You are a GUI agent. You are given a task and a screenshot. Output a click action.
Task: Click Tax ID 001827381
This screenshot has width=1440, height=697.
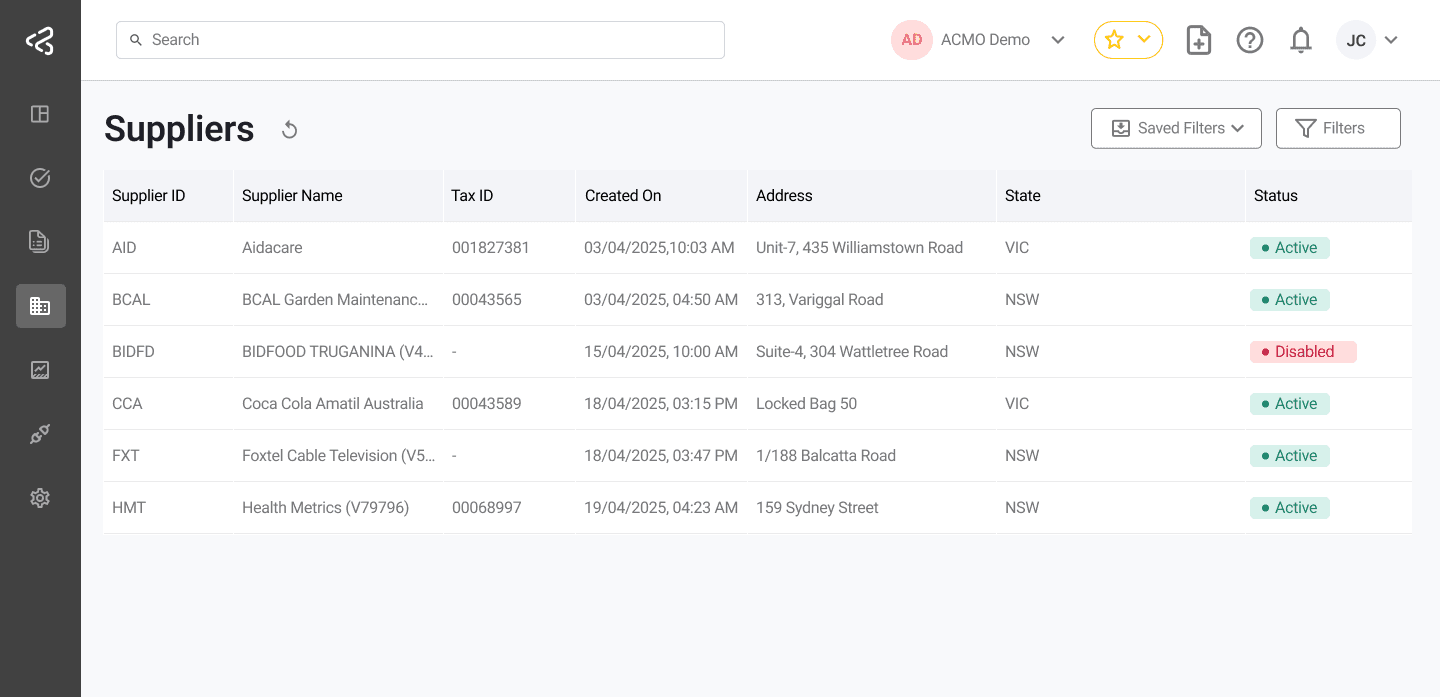tap(491, 248)
